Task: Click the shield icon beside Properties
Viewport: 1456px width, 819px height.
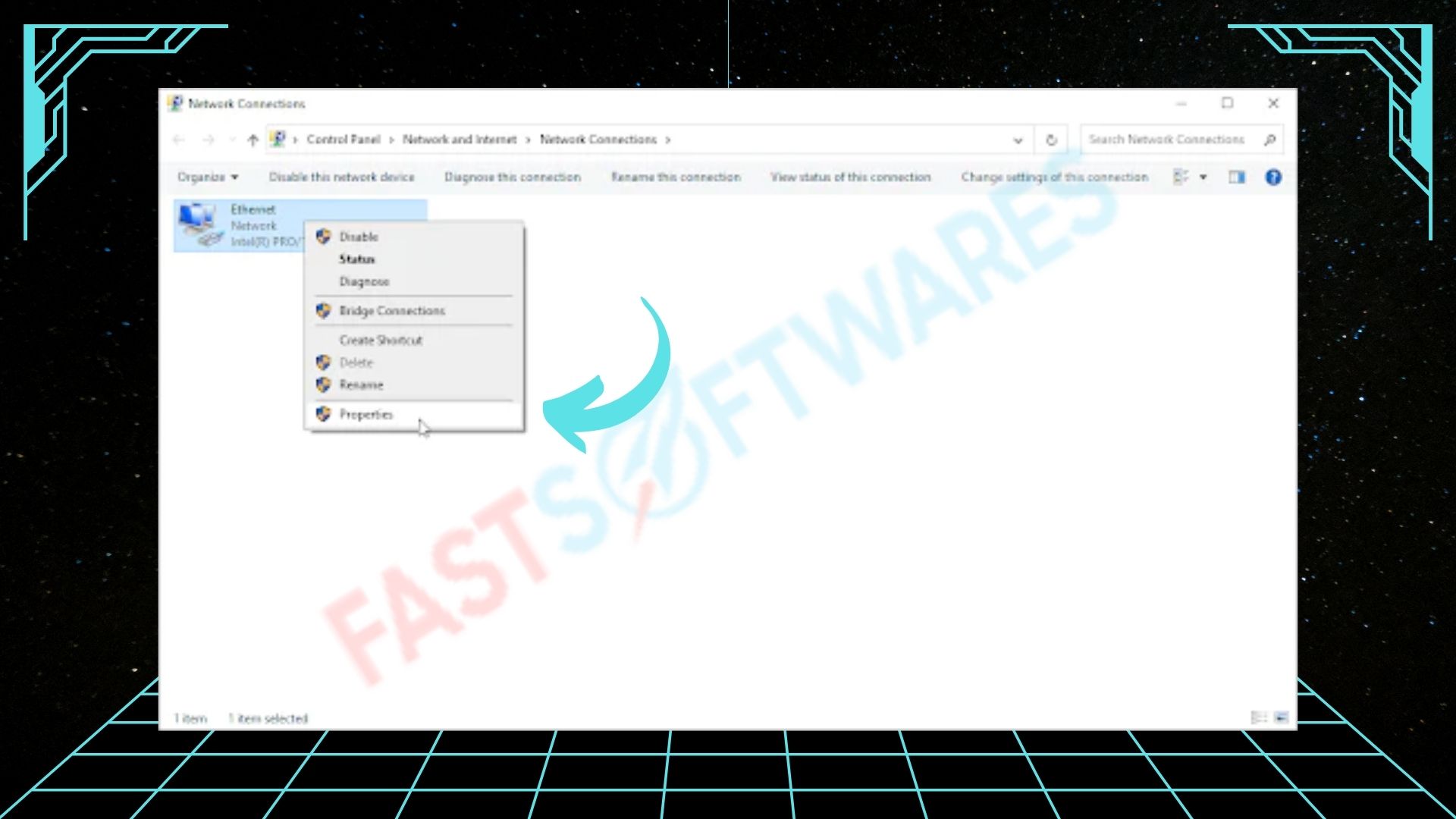Action: [323, 414]
